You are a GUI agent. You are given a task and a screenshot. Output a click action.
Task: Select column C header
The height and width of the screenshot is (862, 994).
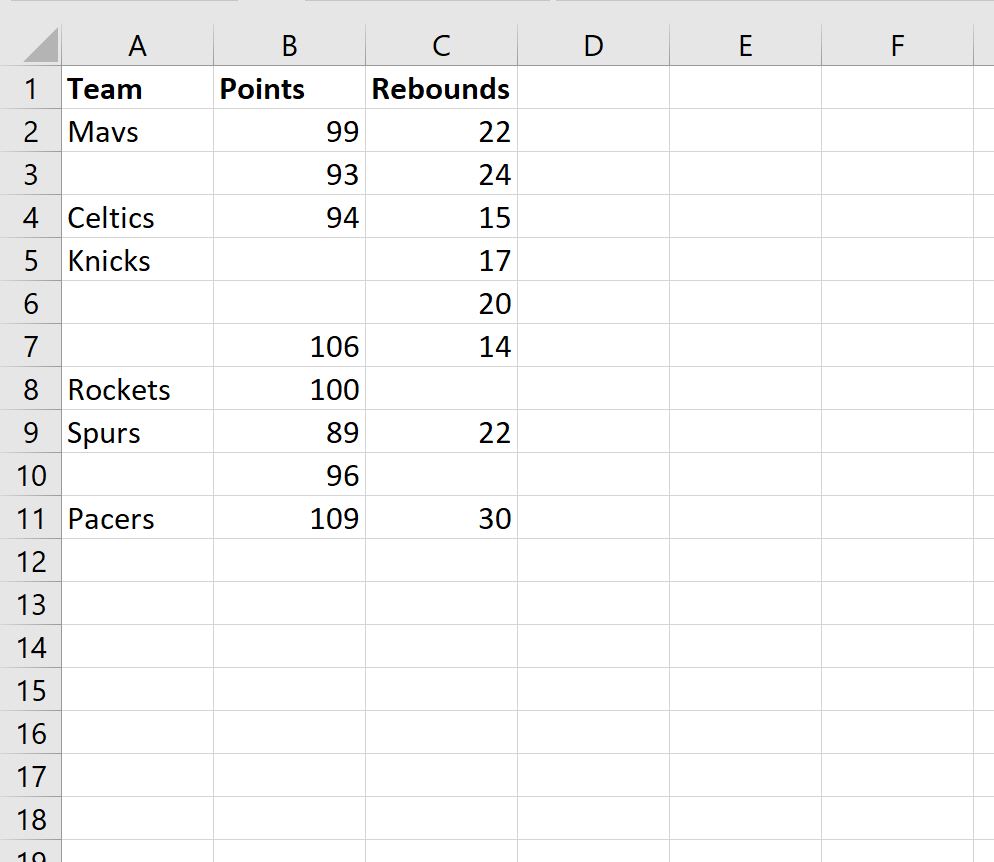[441, 46]
